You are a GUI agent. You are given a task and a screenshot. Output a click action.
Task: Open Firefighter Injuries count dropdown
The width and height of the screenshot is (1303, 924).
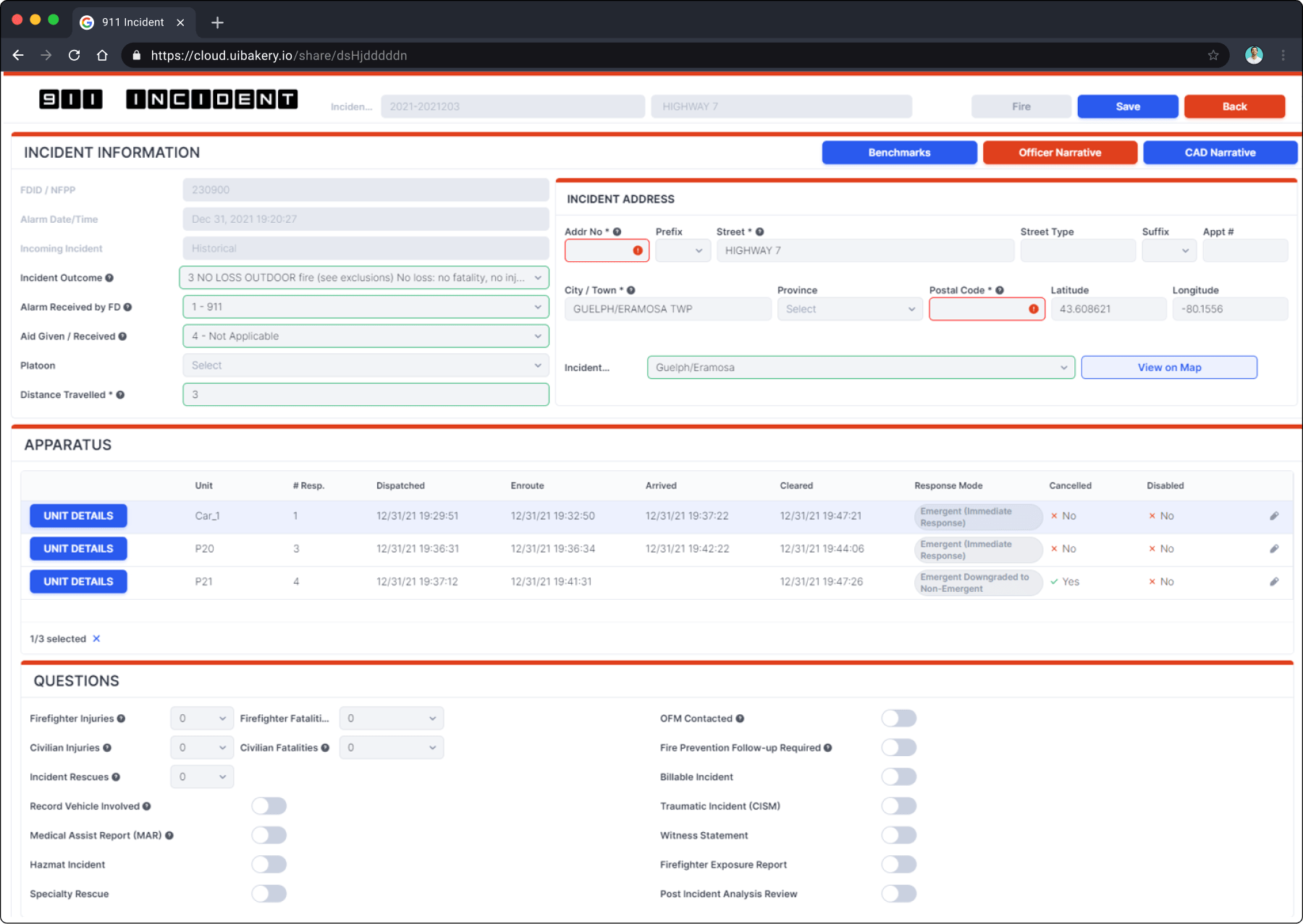point(202,719)
